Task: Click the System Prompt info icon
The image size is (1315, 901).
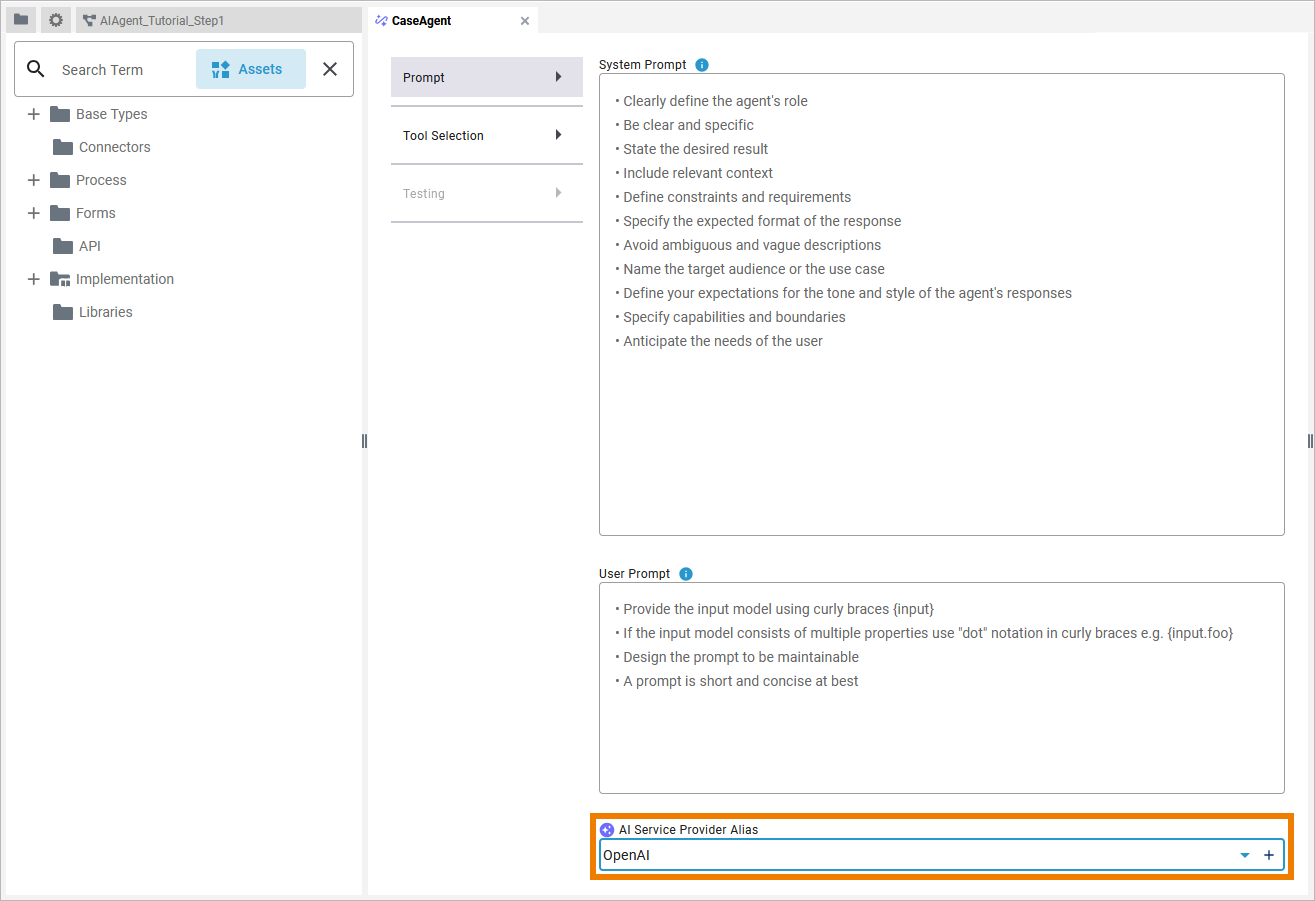Action: pyautogui.click(x=702, y=65)
